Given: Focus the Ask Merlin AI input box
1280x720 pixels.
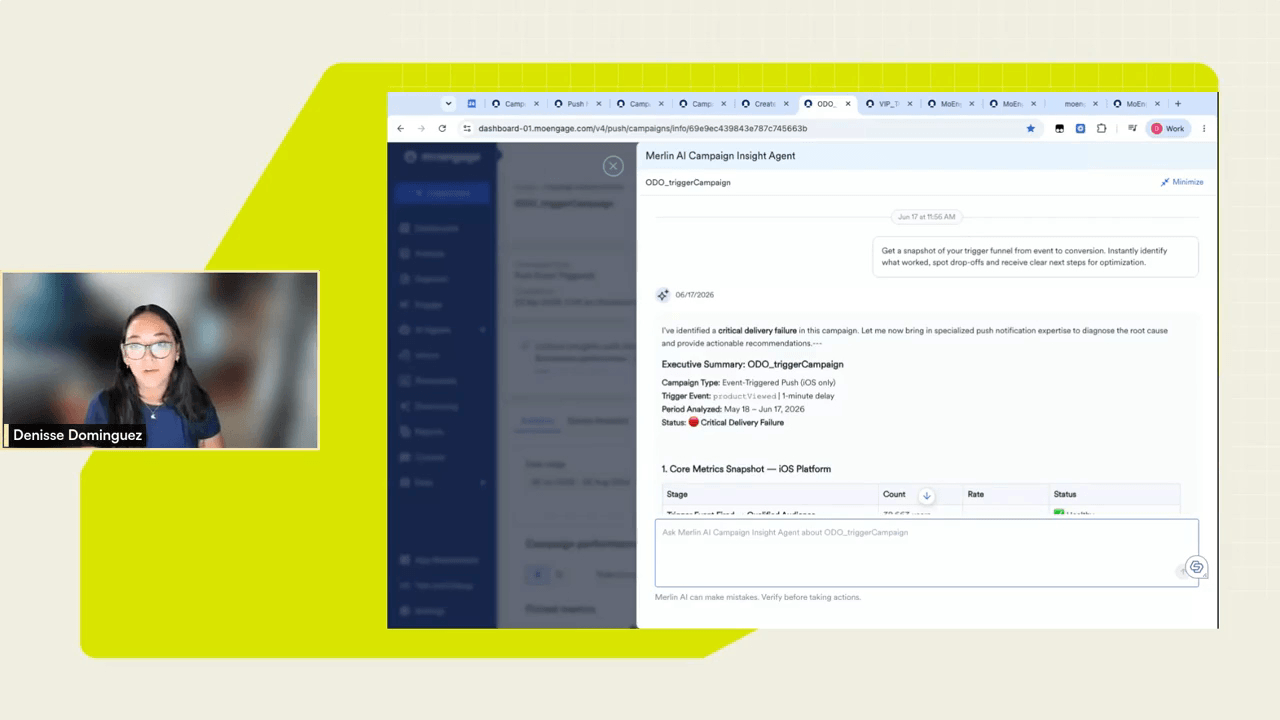Looking at the screenshot, I should 926,552.
